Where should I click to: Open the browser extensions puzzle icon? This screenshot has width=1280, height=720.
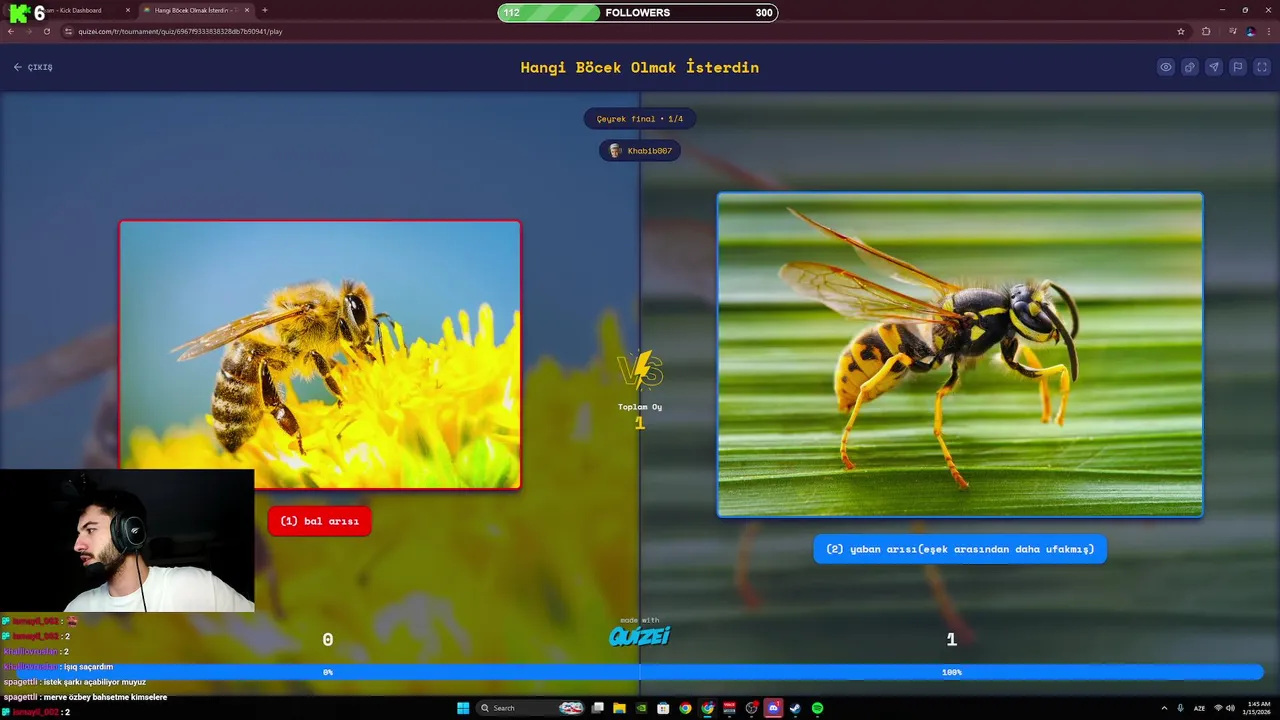pos(1206,31)
